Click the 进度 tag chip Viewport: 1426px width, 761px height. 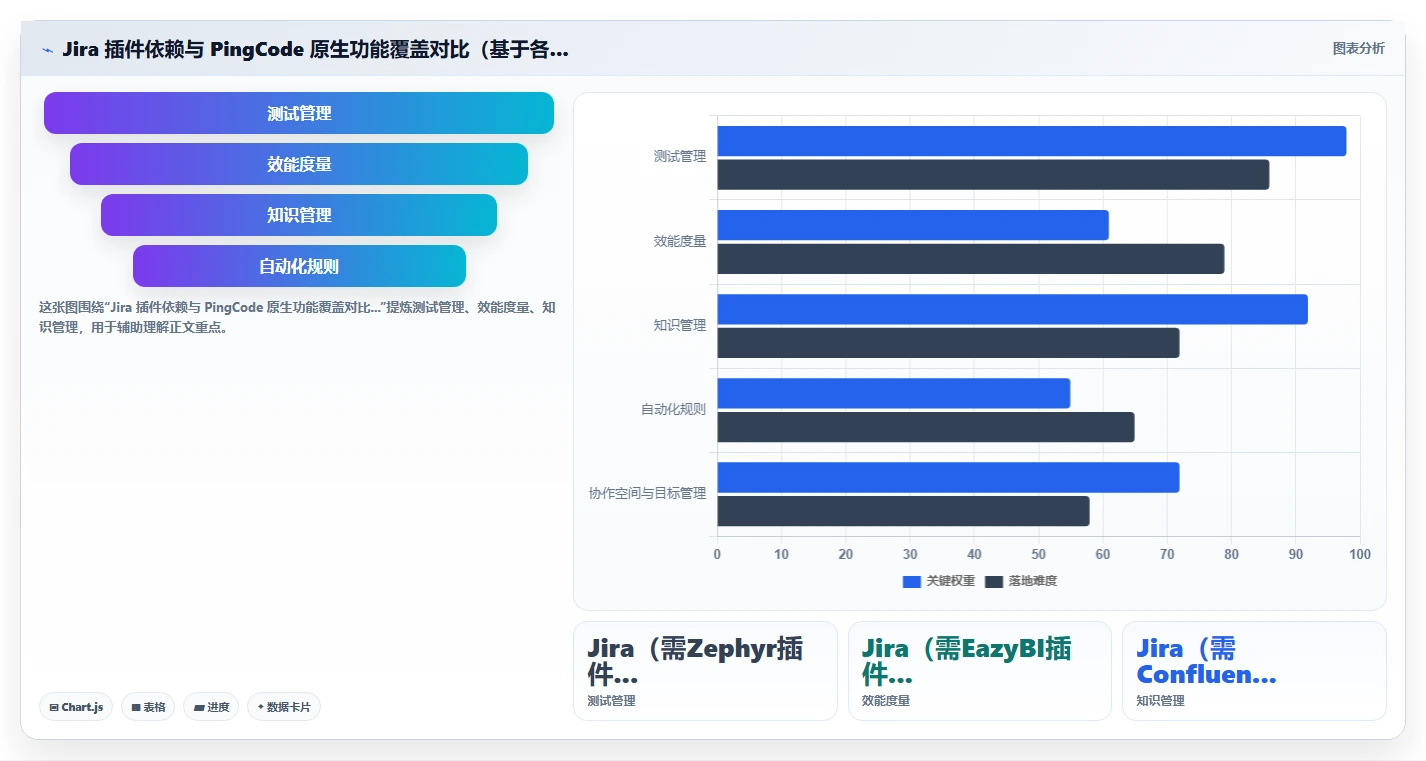[x=211, y=707]
